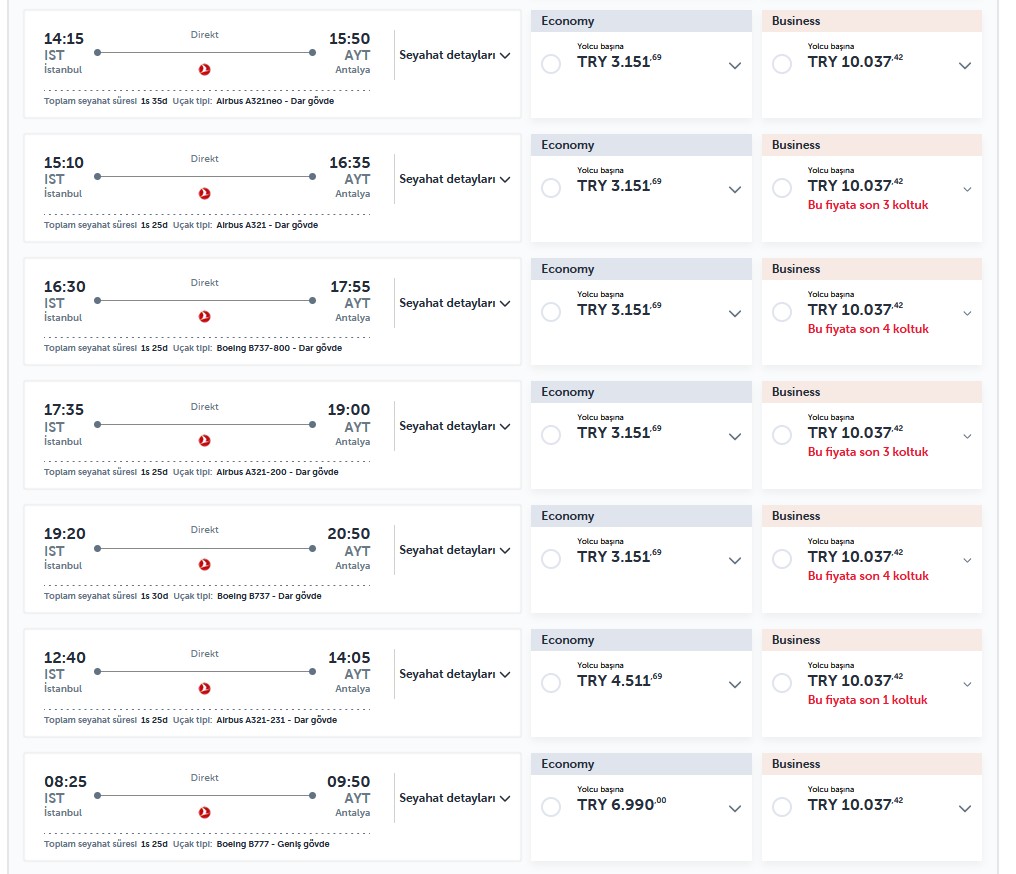
Task: Select Economy fare for 14:15 flight
Action: [x=551, y=64]
